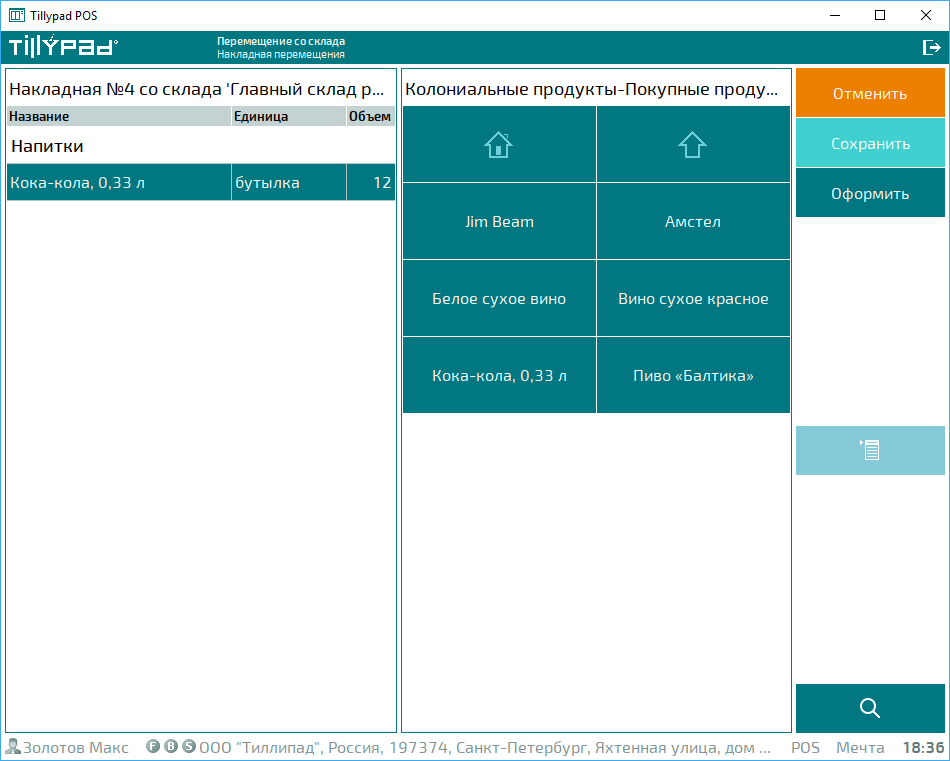Choose the Амстел product tile

(693, 222)
